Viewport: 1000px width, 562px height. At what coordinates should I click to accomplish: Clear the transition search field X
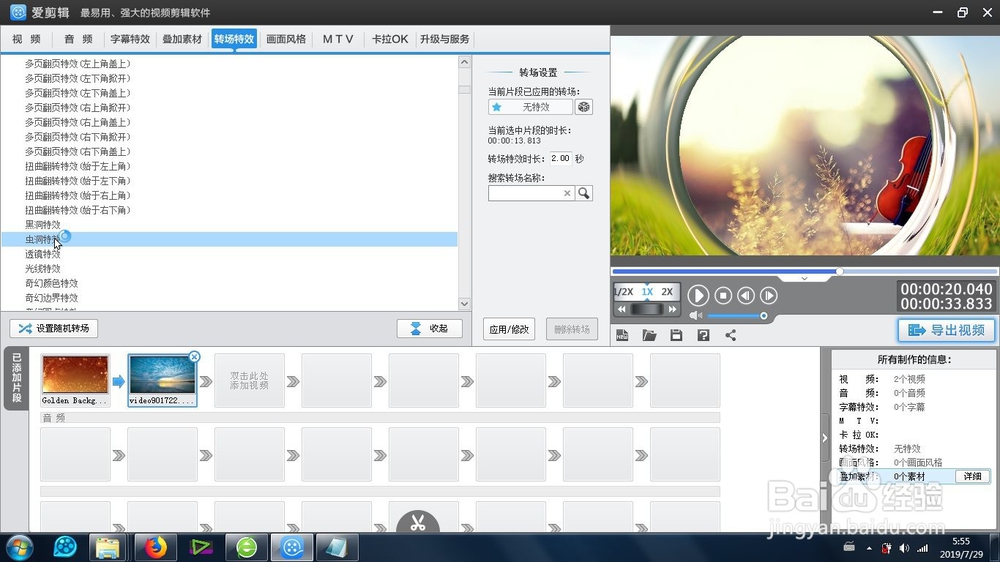click(567, 193)
